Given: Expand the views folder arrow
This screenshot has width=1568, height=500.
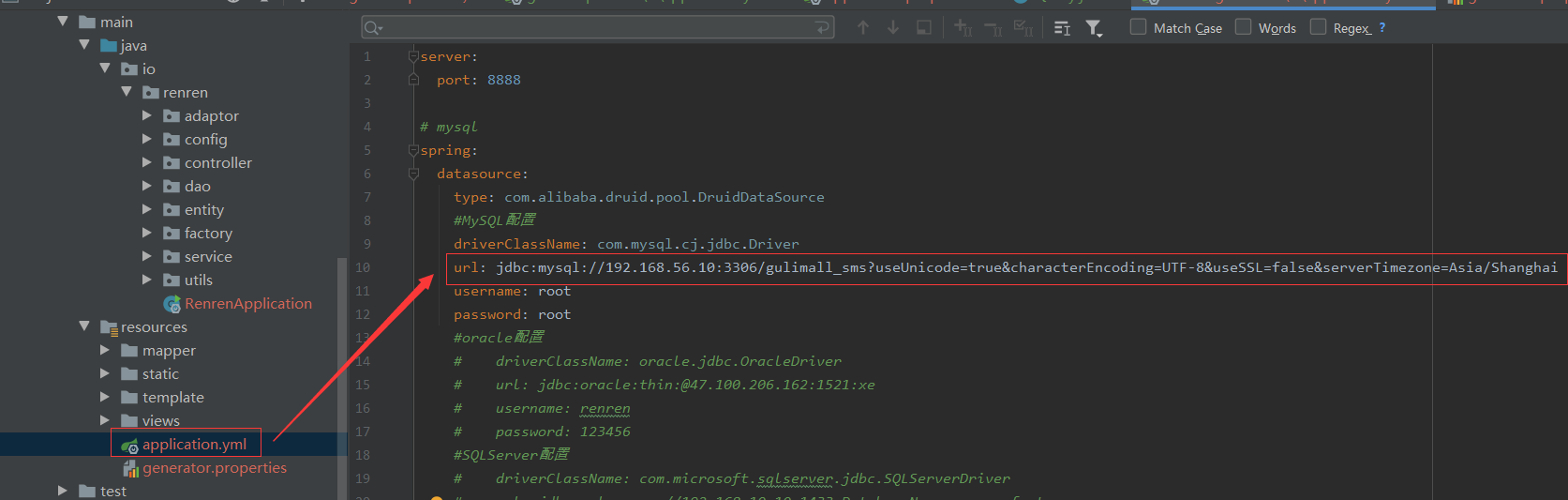Looking at the screenshot, I should tap(105, 420).
